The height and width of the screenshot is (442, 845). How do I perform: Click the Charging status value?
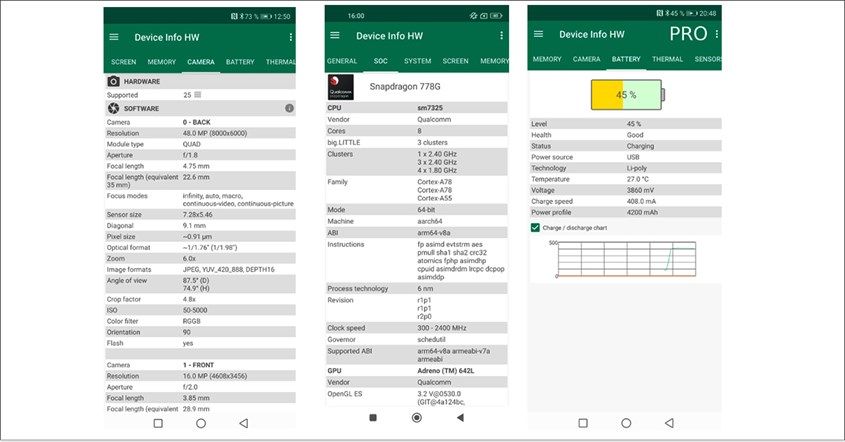point(640,146)
